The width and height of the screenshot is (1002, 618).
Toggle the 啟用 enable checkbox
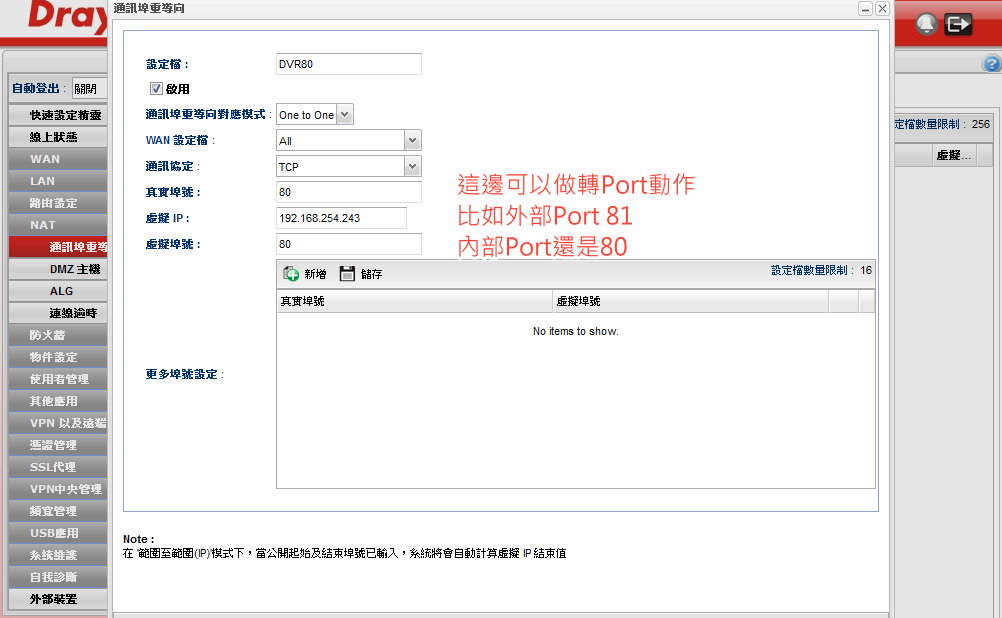156,89
